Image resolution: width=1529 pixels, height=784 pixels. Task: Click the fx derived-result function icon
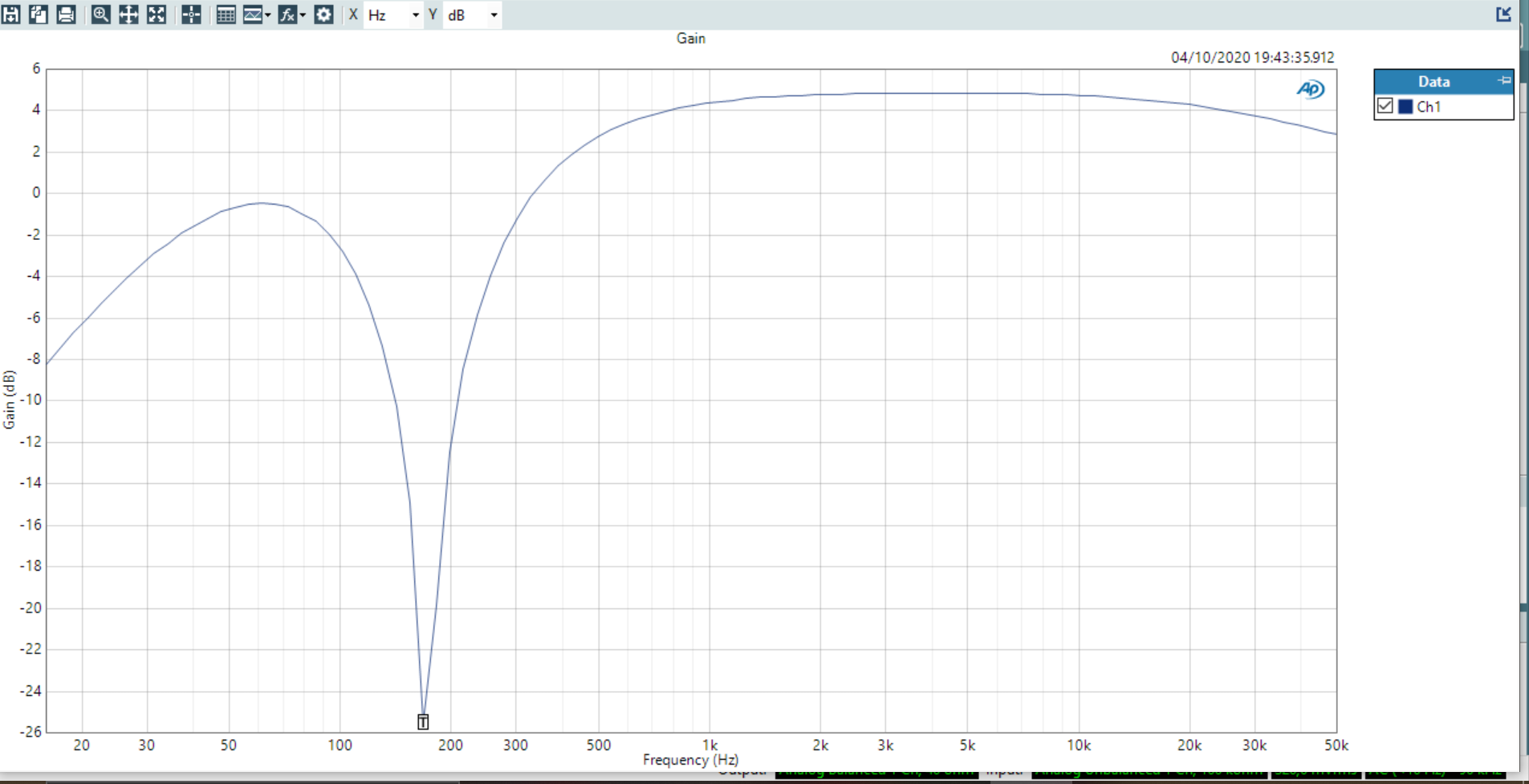[287, 14]
